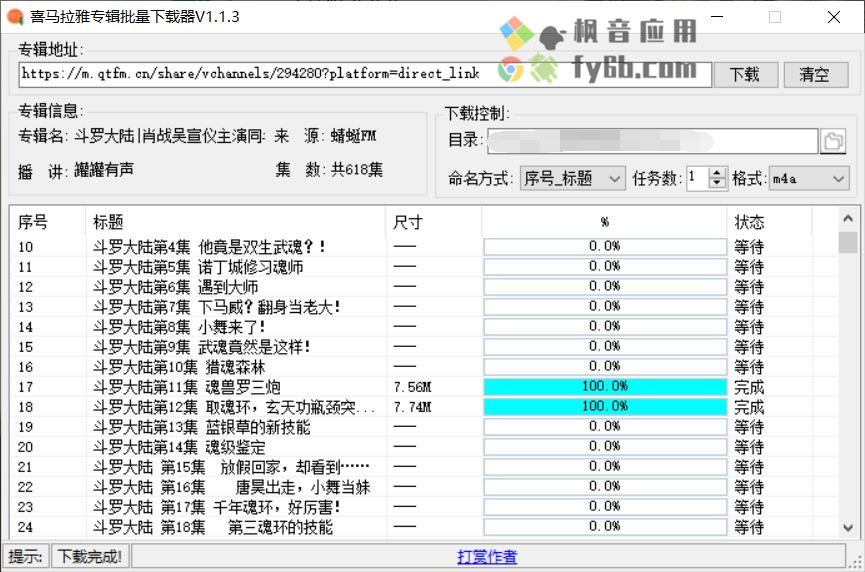Click the 0.0% progress bar of row 10

tap(605, 247)
